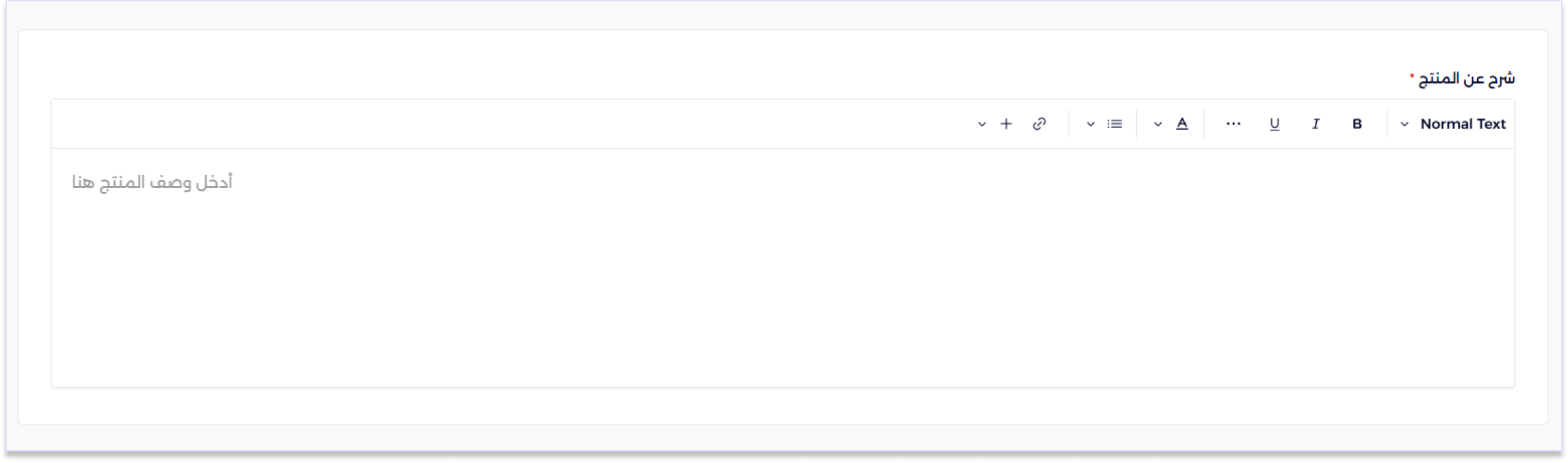The image size is (1568, 463).
Task: Click the text color A icon
Action: [1182, 124]
